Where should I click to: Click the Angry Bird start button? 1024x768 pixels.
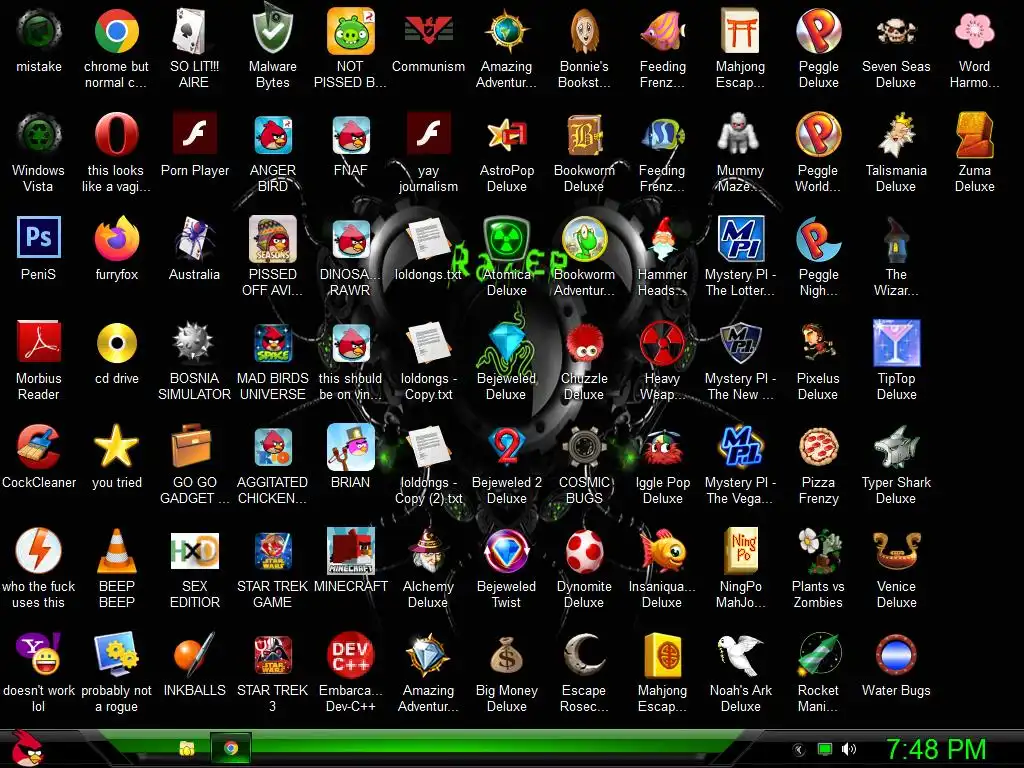27,748
